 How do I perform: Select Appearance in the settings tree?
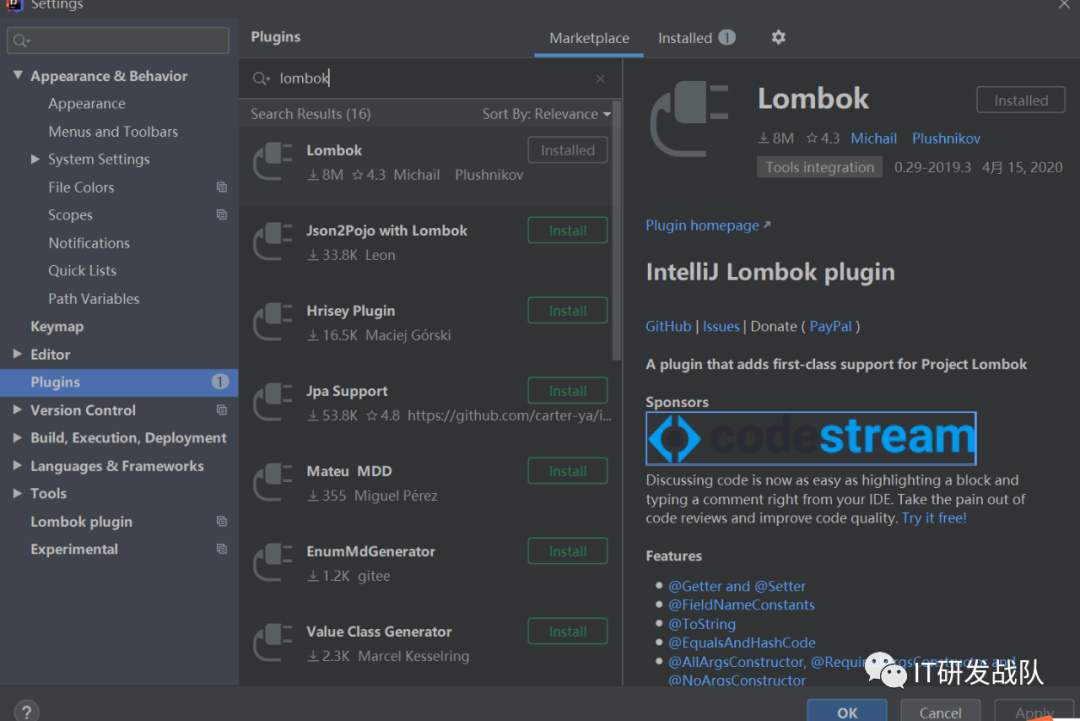[87, 103]
